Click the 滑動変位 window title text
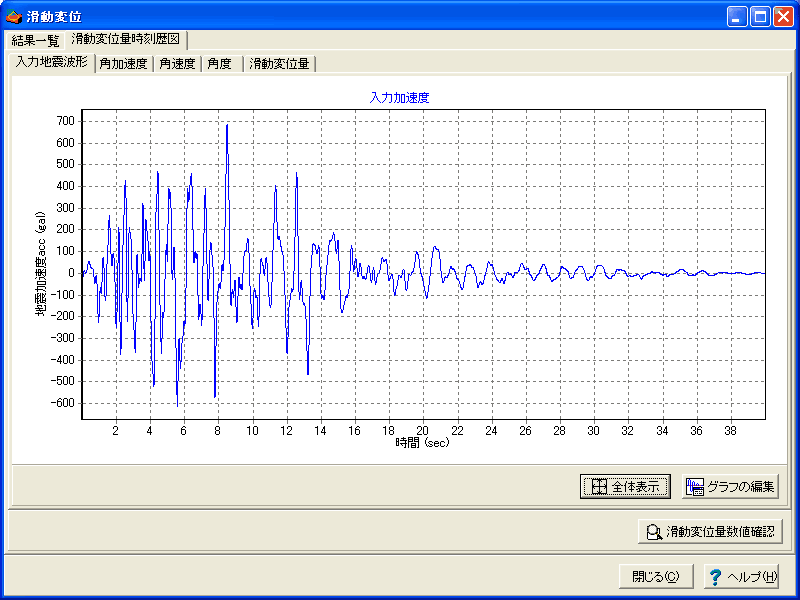Screen dimensions: 800x600 pyautogui.click(x=54, y=17)
